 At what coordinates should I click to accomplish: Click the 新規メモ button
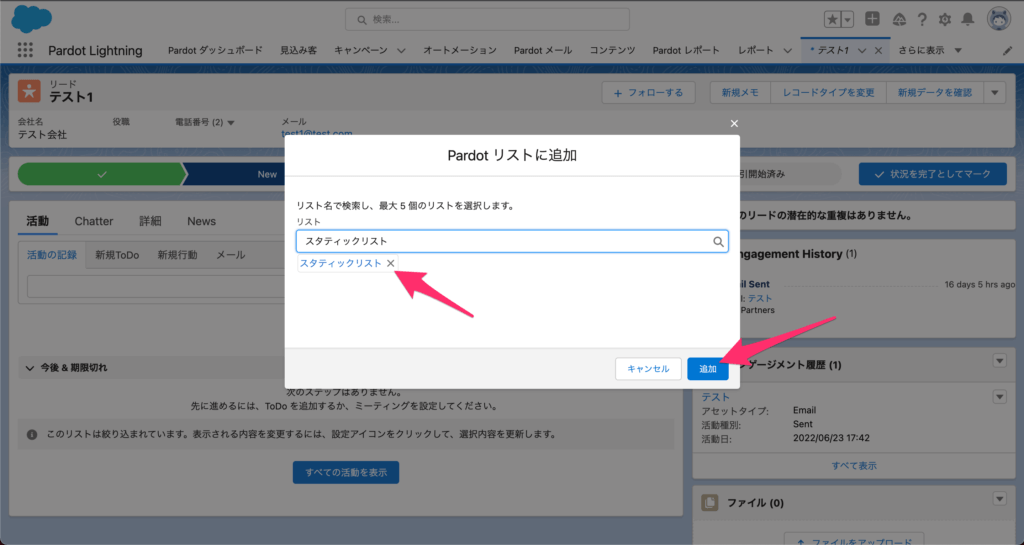coord(740,93)
